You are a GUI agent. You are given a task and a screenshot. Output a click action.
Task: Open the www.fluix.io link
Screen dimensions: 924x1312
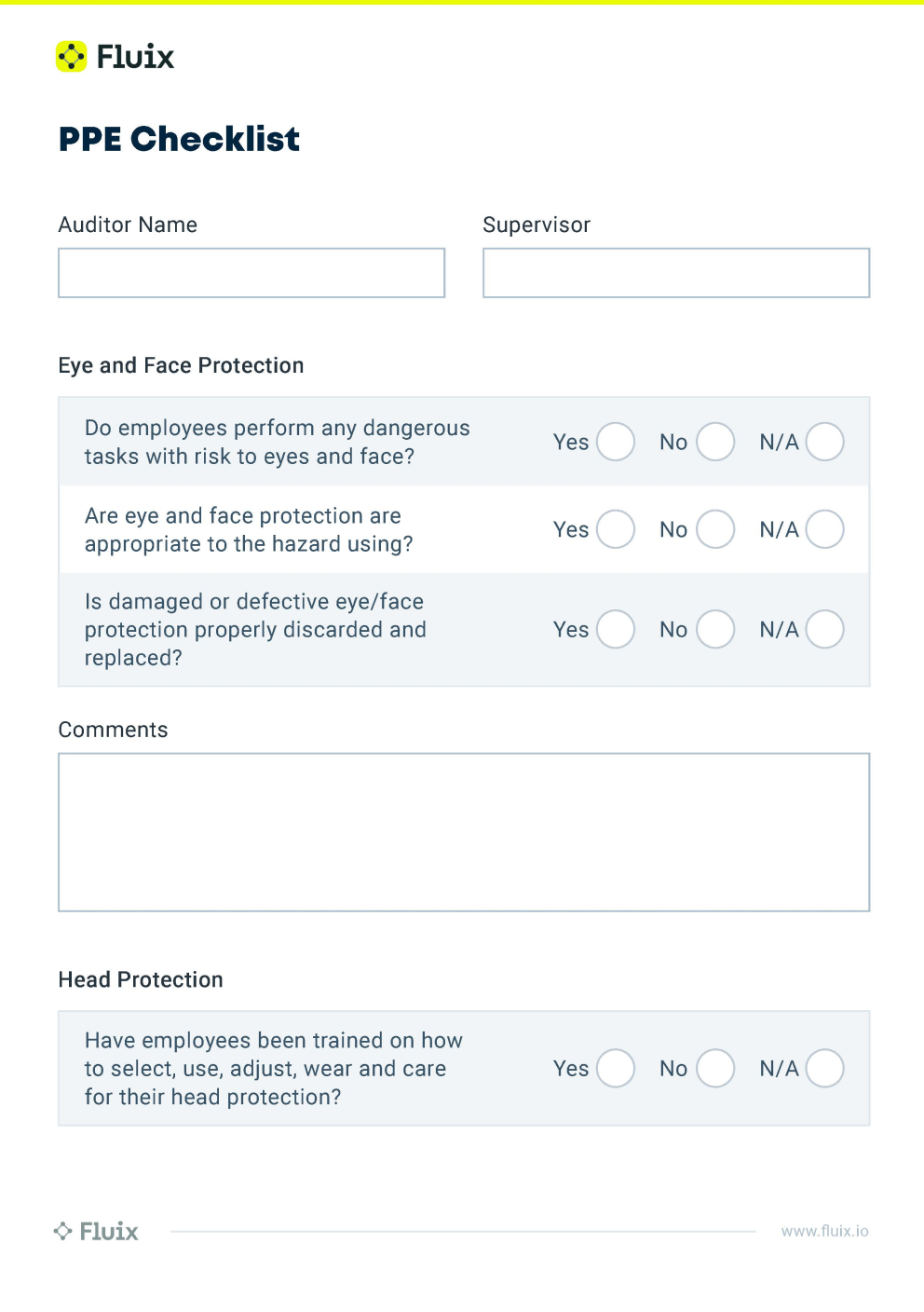click(x=824, y=1231)
